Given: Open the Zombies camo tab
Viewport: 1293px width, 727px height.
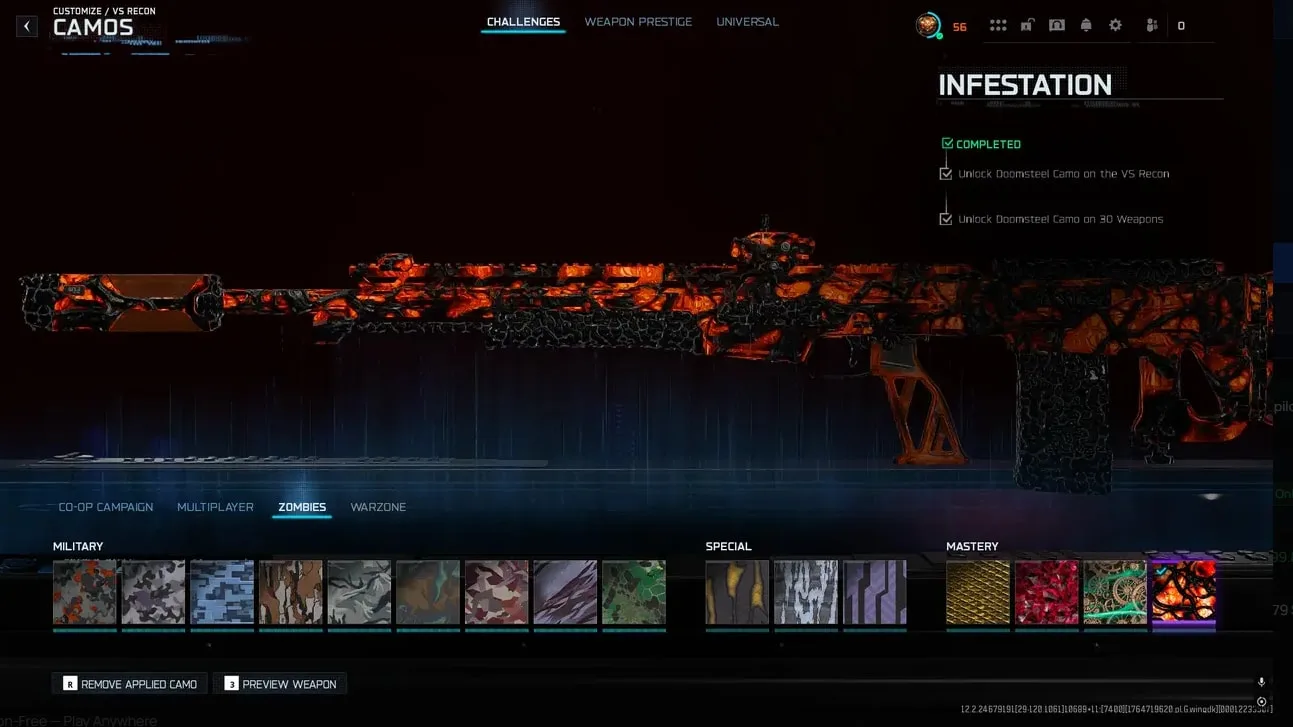Looking at the screenshot, I should tap(302, 508).
